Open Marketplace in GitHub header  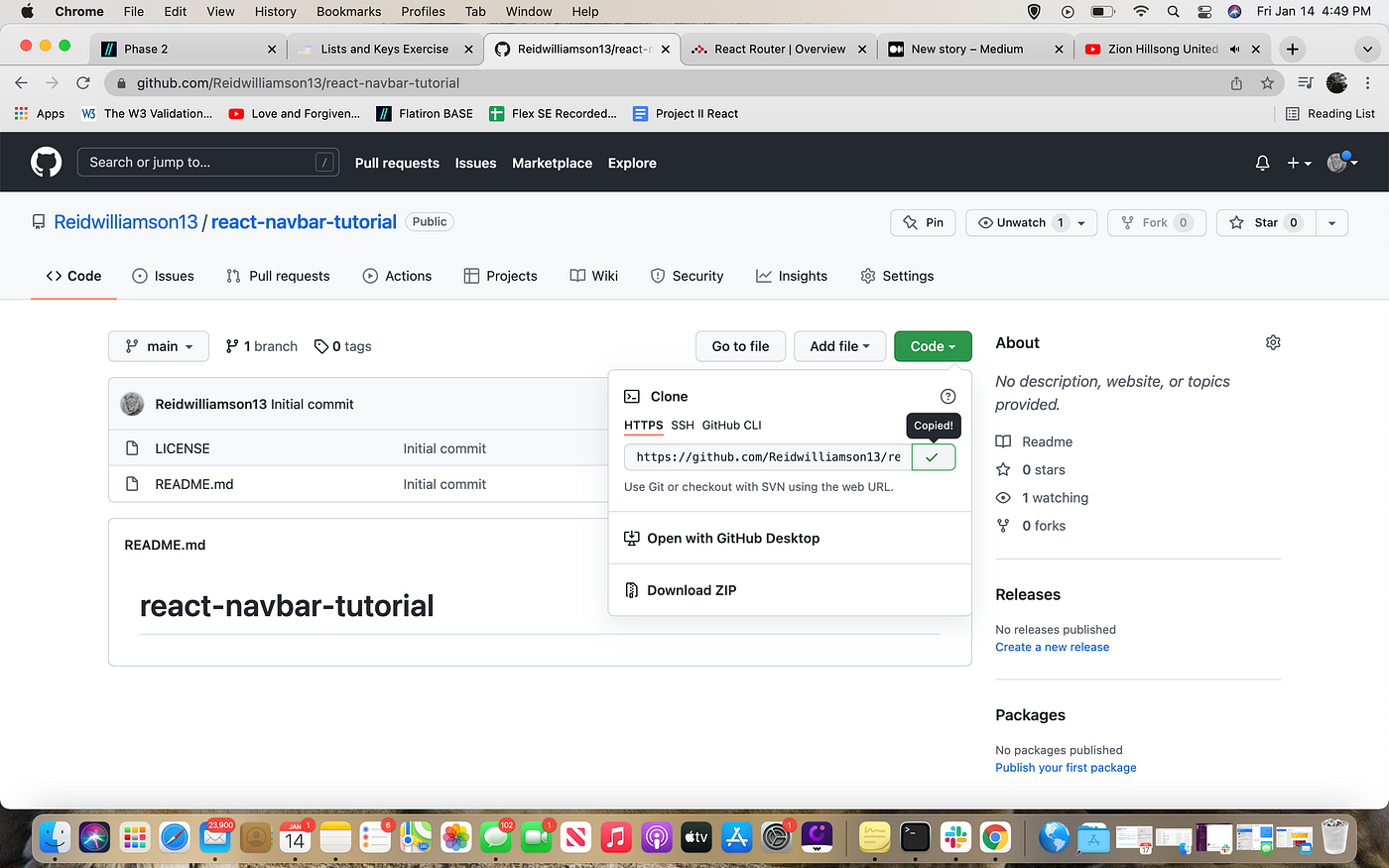coord(552,163)
